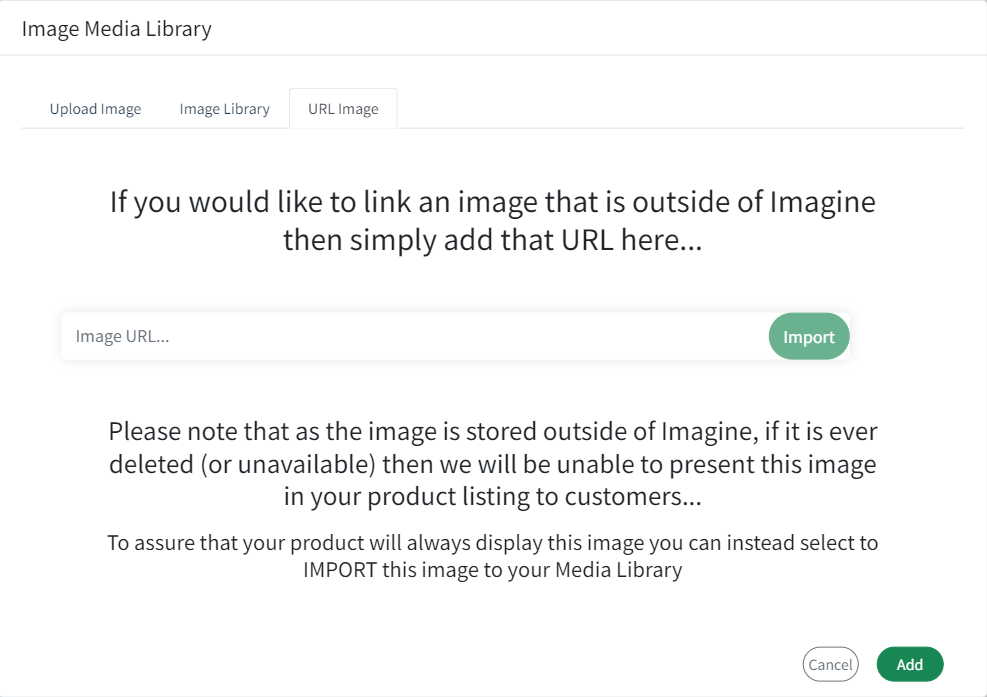
Task: Click the Import button
Action: 809,336
